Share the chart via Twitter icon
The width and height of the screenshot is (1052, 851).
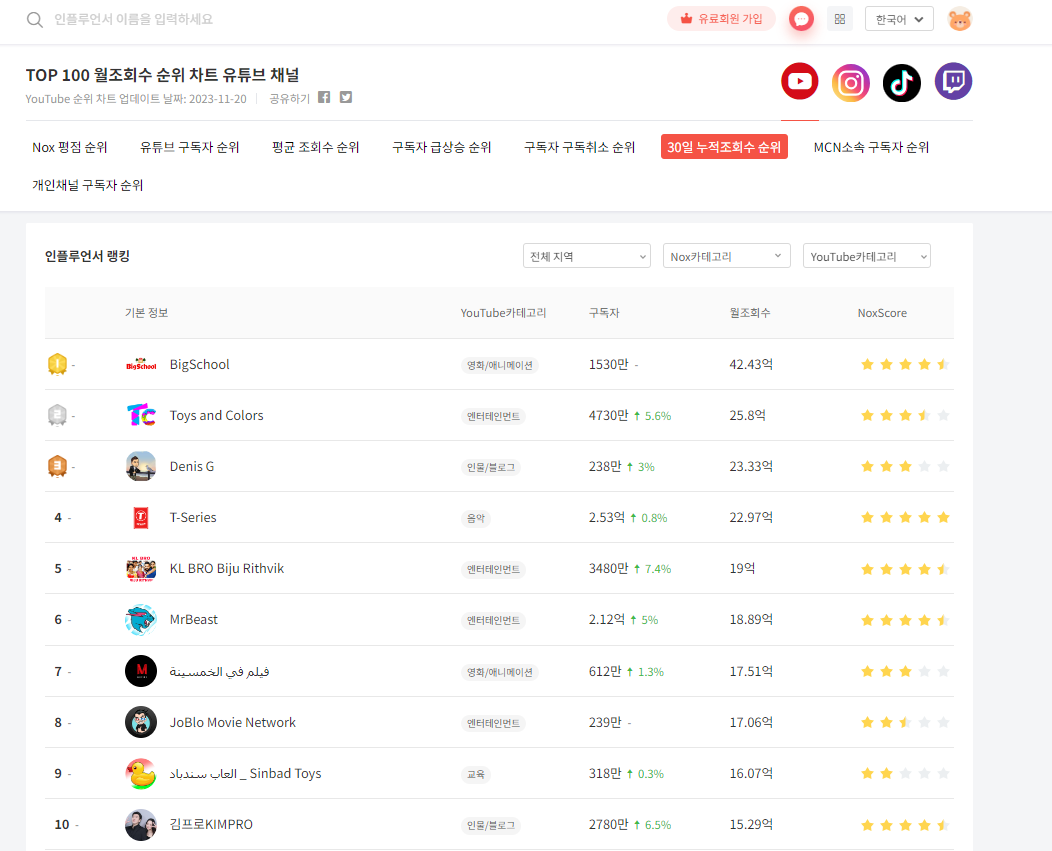pos(346,97)
